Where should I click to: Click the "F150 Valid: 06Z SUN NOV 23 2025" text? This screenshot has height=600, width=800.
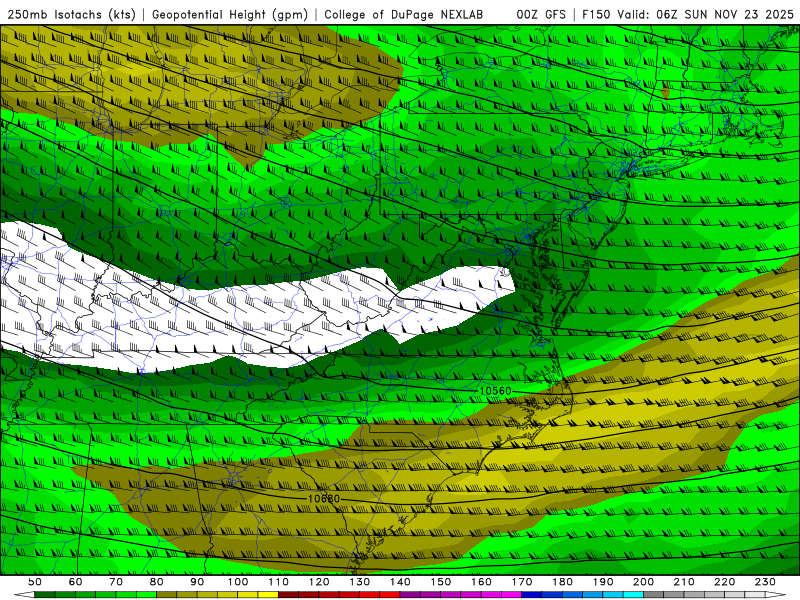pos(688,15)
